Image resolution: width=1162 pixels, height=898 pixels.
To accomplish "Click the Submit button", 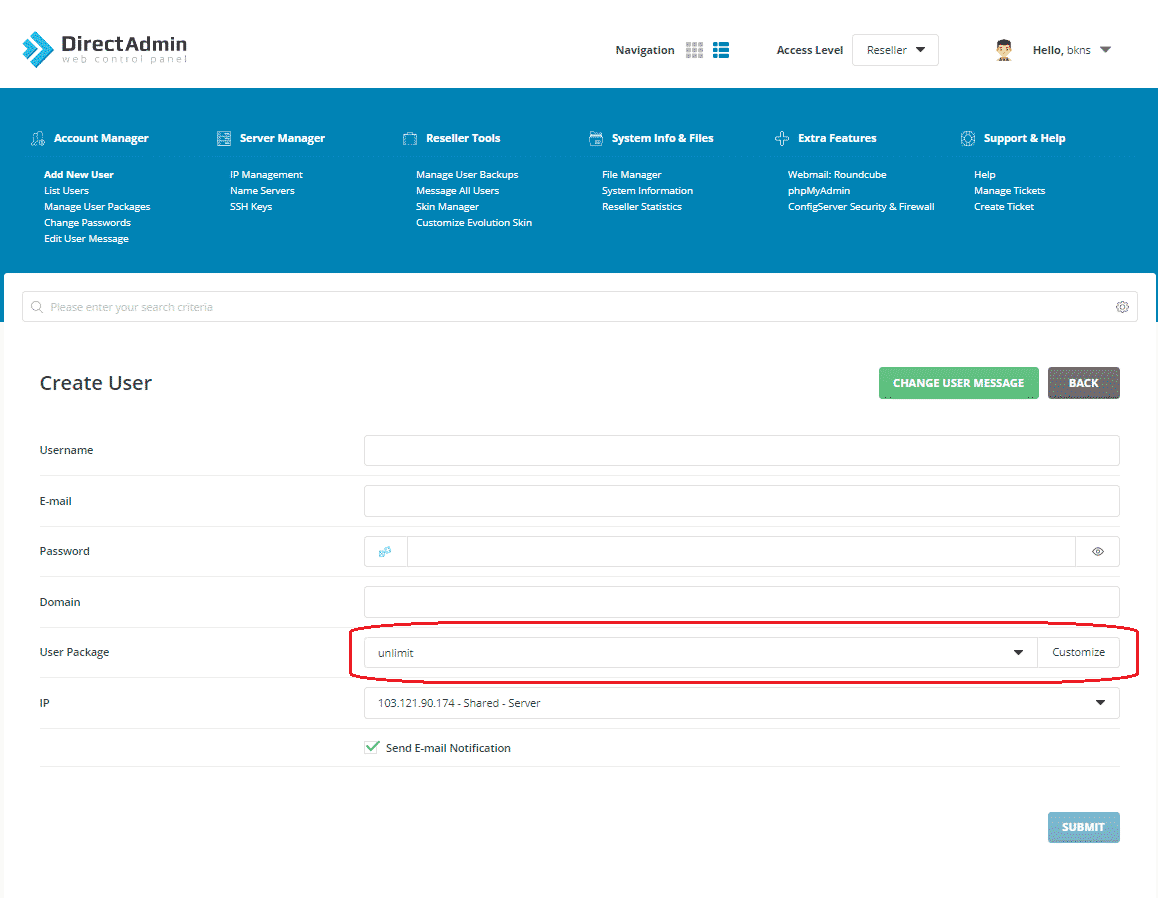I will [x=1083, y=827].
